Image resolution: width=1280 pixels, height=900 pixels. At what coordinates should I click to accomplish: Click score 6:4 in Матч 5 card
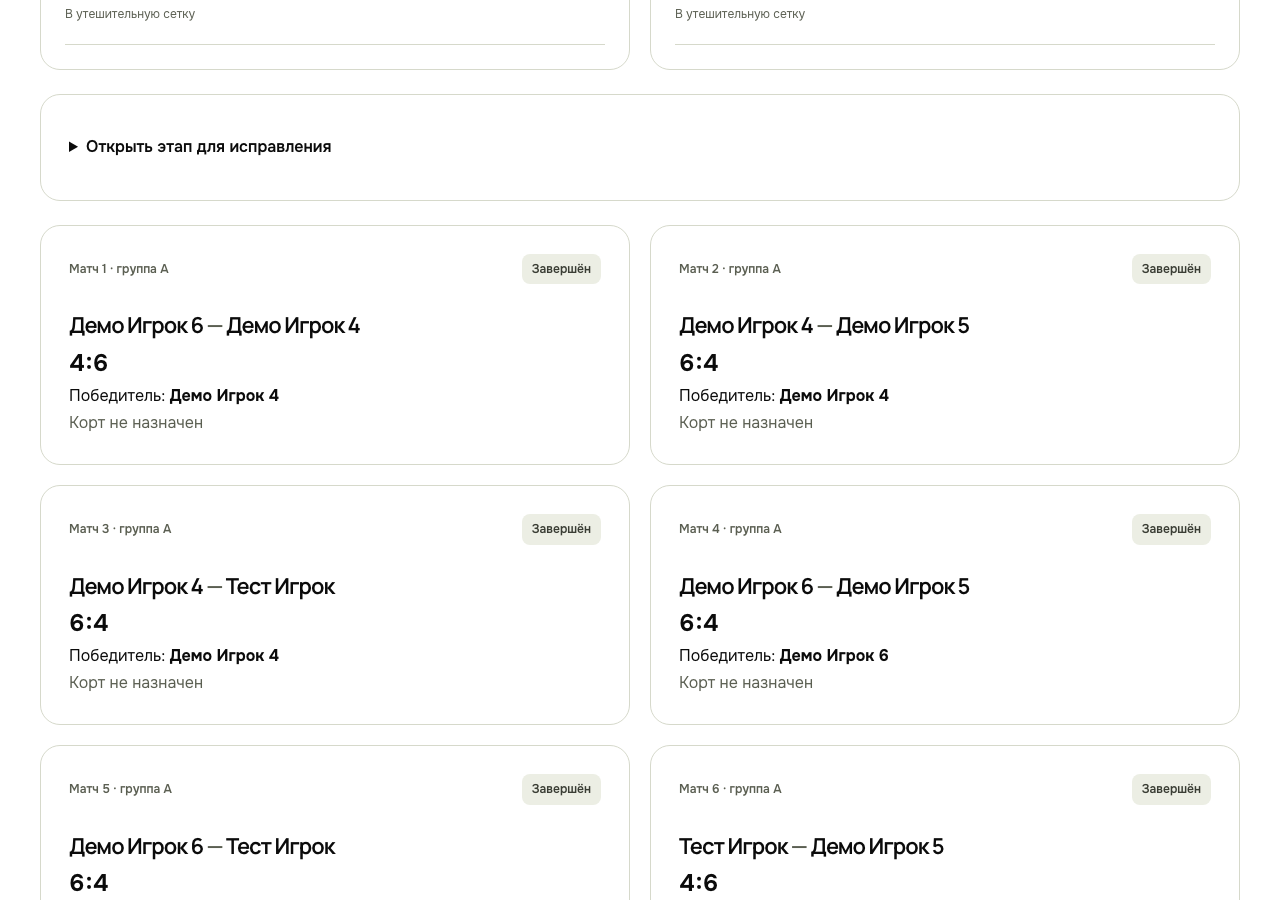[x=88, y=882]
